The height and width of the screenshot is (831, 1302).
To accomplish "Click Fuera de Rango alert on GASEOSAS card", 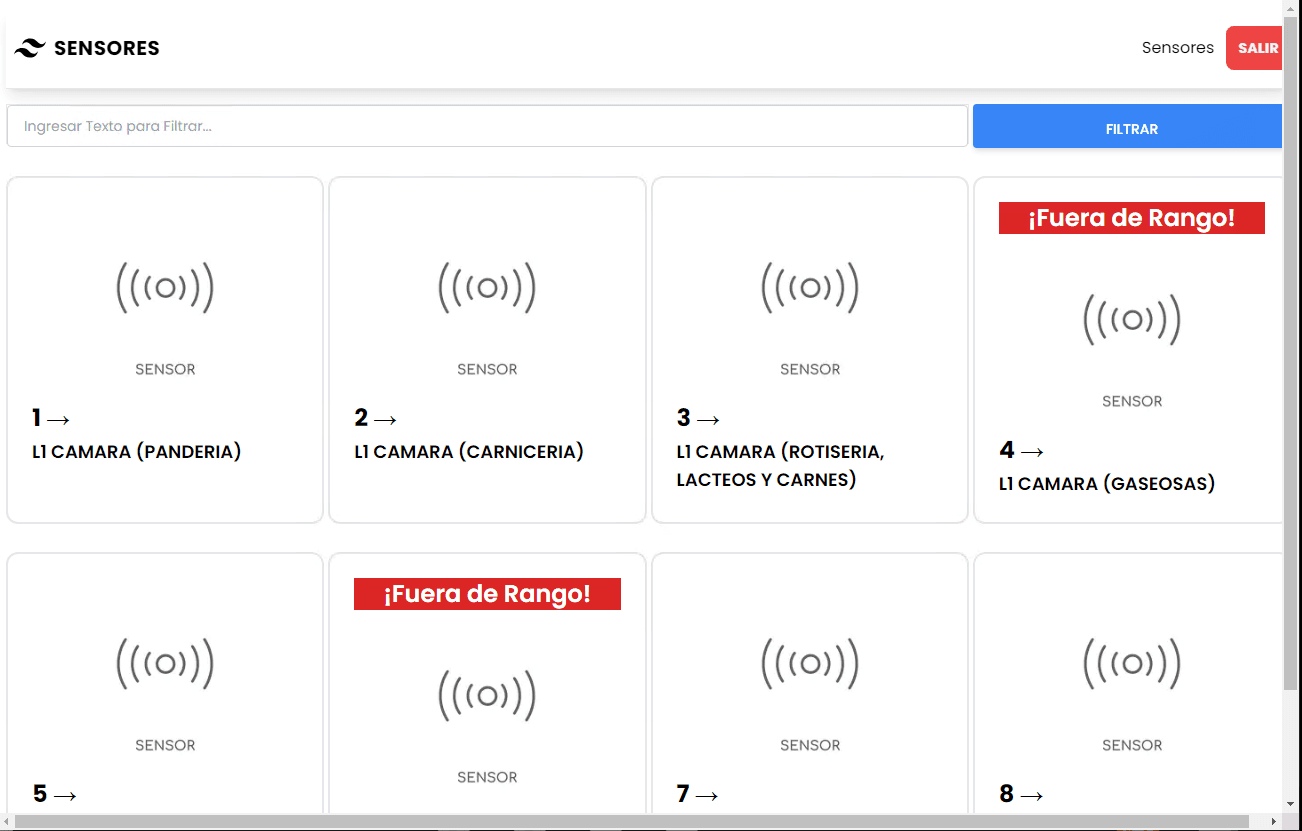I will pos(1132,218).
